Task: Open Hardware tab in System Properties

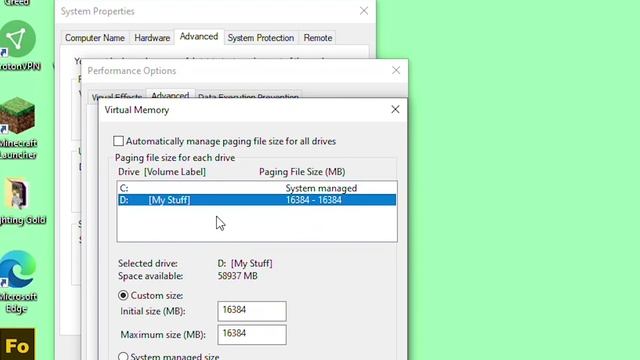Action: 152,38
